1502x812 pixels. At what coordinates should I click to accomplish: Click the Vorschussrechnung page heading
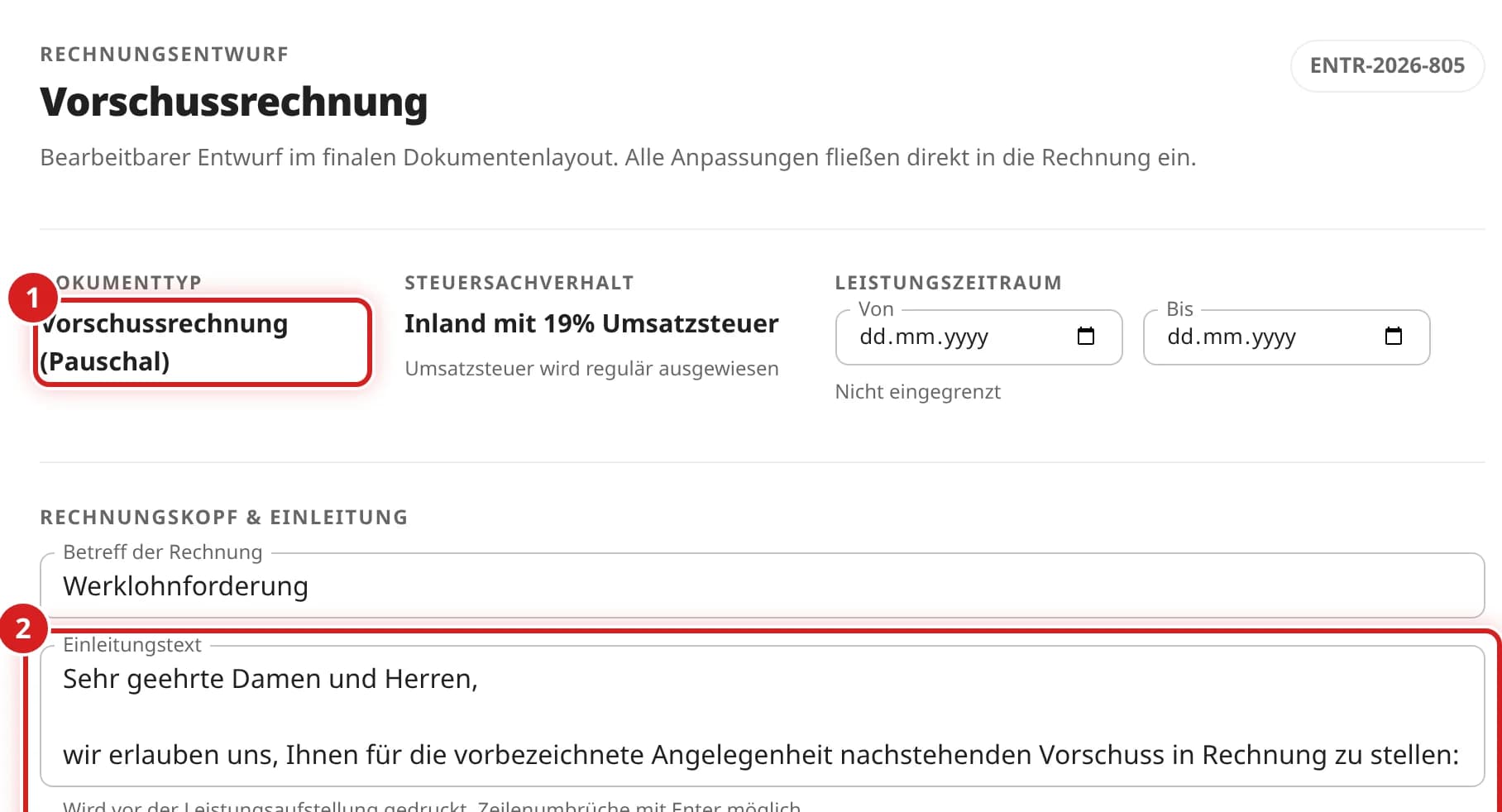tap(234, 102)
